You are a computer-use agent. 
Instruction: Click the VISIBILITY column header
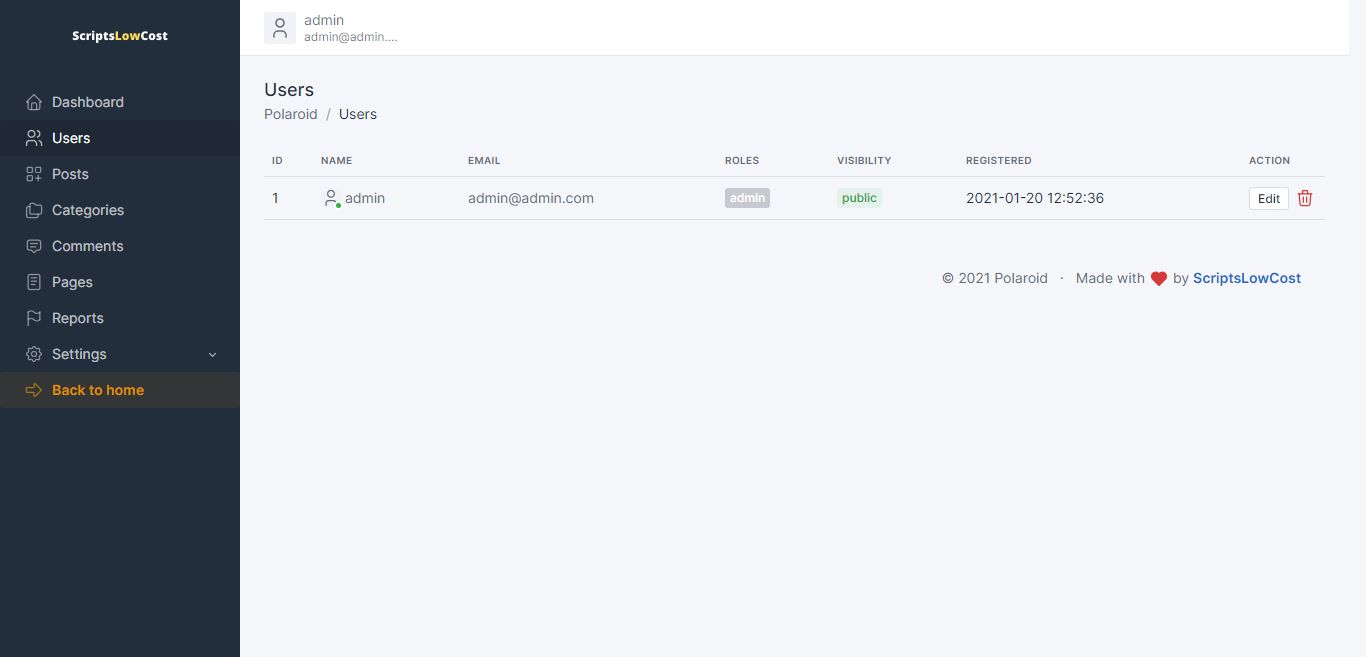point(864,160)
